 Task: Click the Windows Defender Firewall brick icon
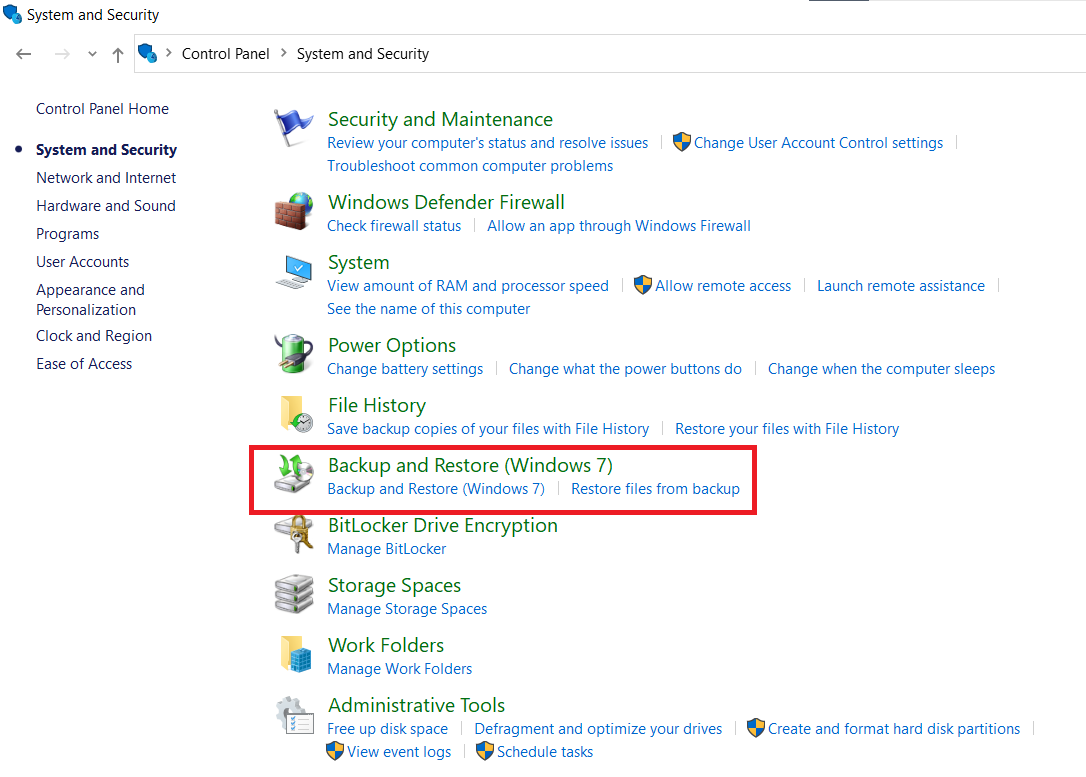293,211
